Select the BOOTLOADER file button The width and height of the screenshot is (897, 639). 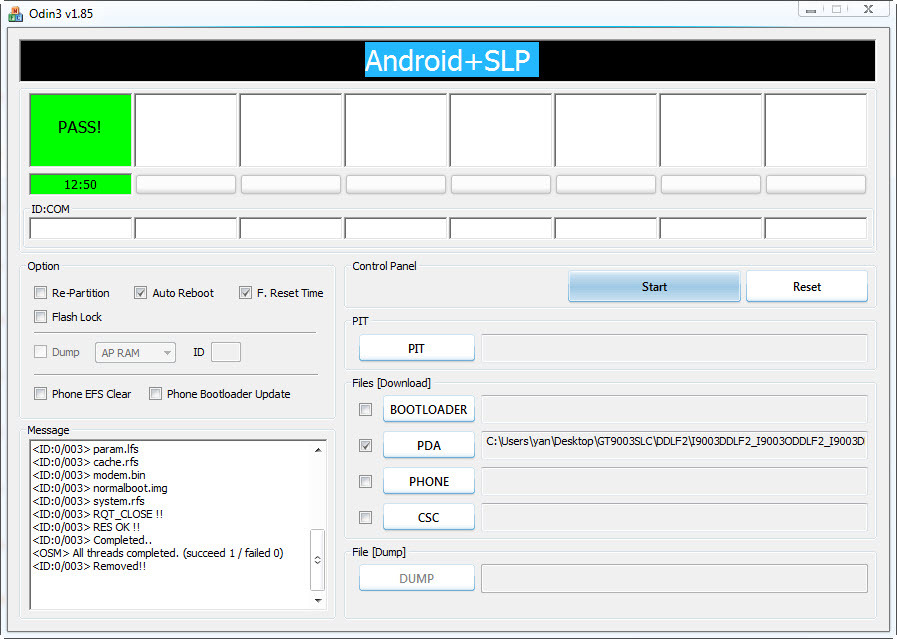(428, 410)
